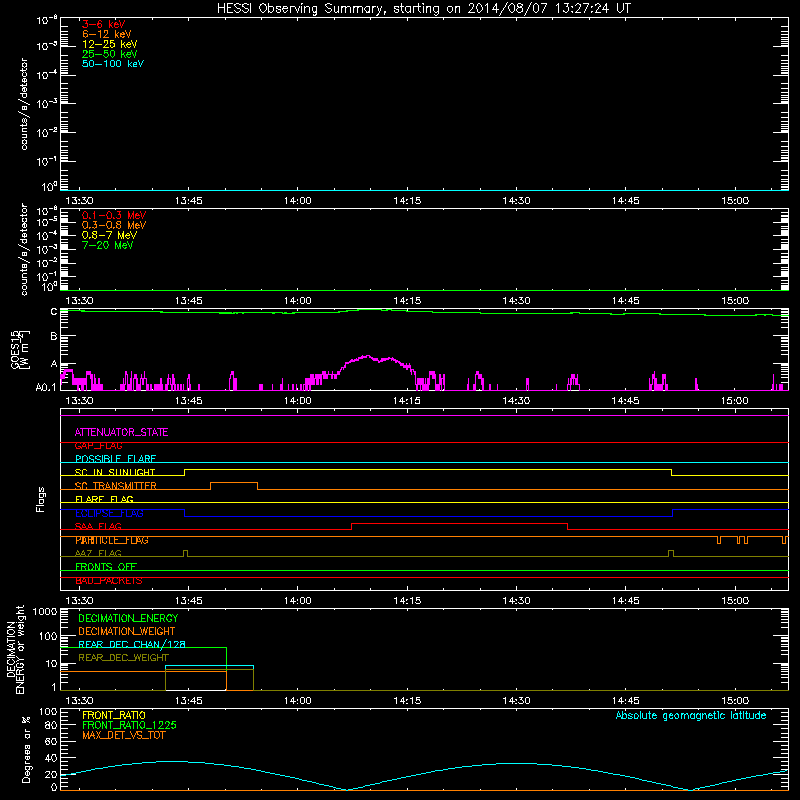
Task: Click the REAR_DEC_CHAN/128 legend label
Action: point(132,644)
